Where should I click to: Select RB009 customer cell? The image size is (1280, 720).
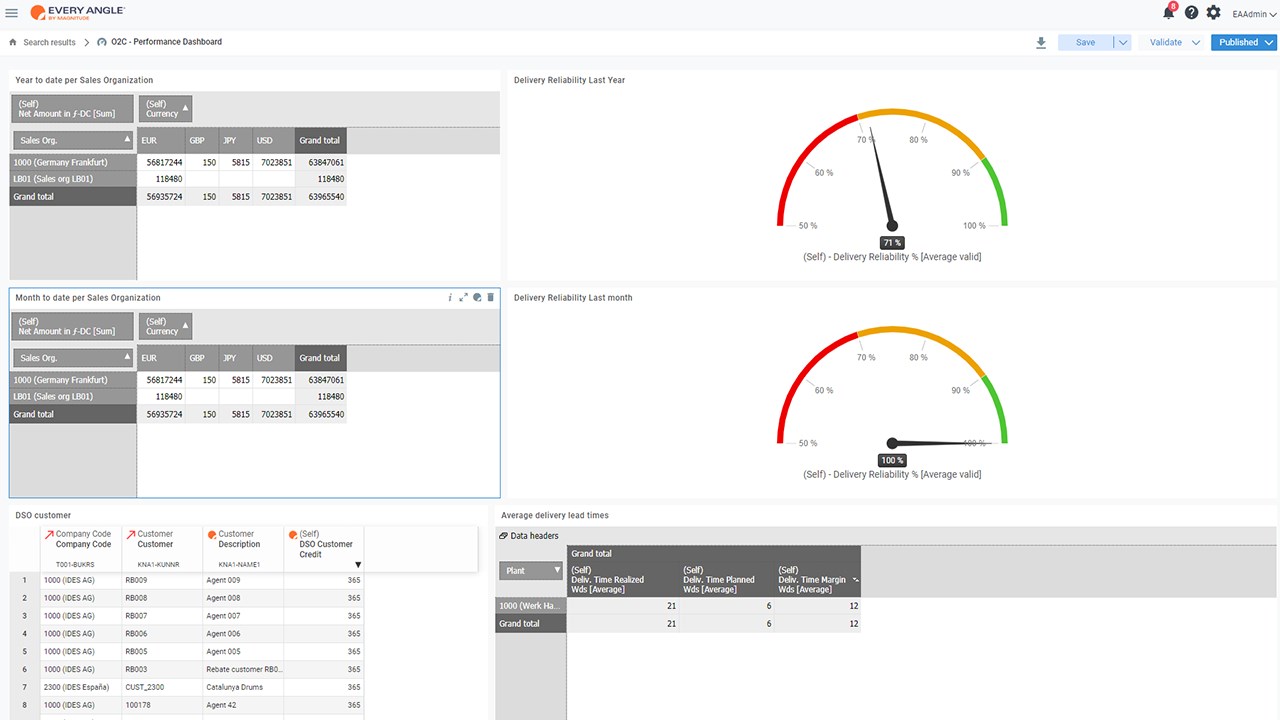pyautogui.click(x=162, y=580)
